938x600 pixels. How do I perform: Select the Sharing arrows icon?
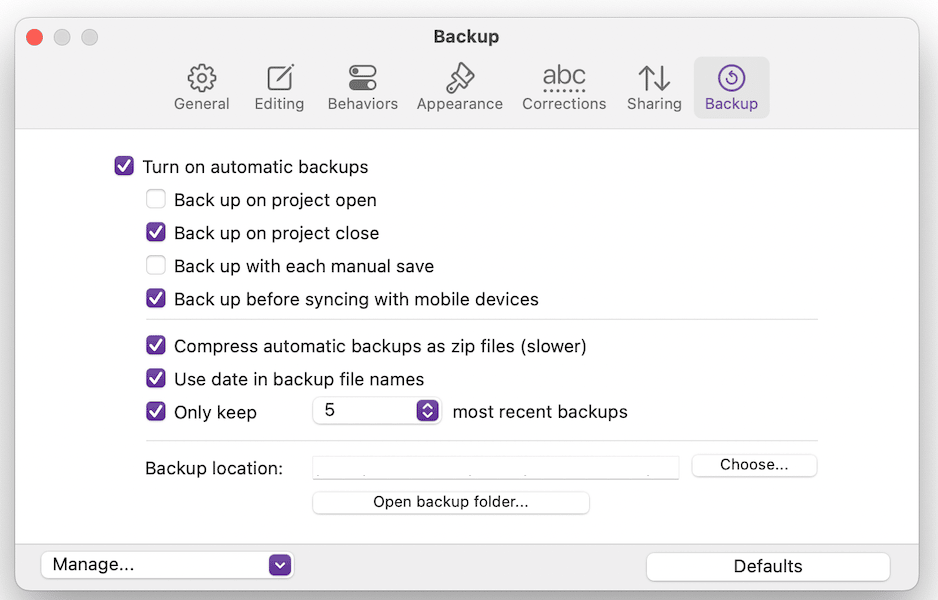coord(654,78)
